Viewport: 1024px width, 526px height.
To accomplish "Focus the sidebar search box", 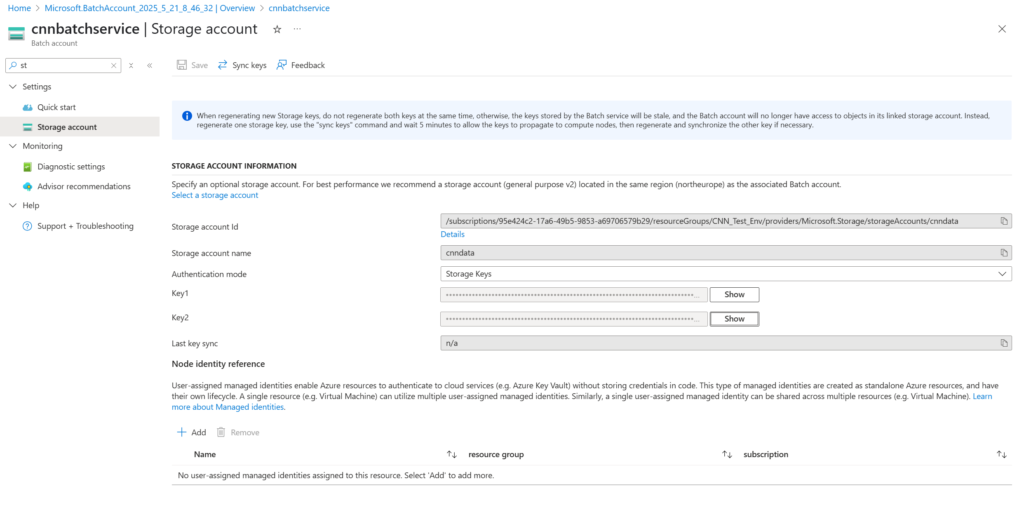I will pyautogui.click(x=63, y=65).
